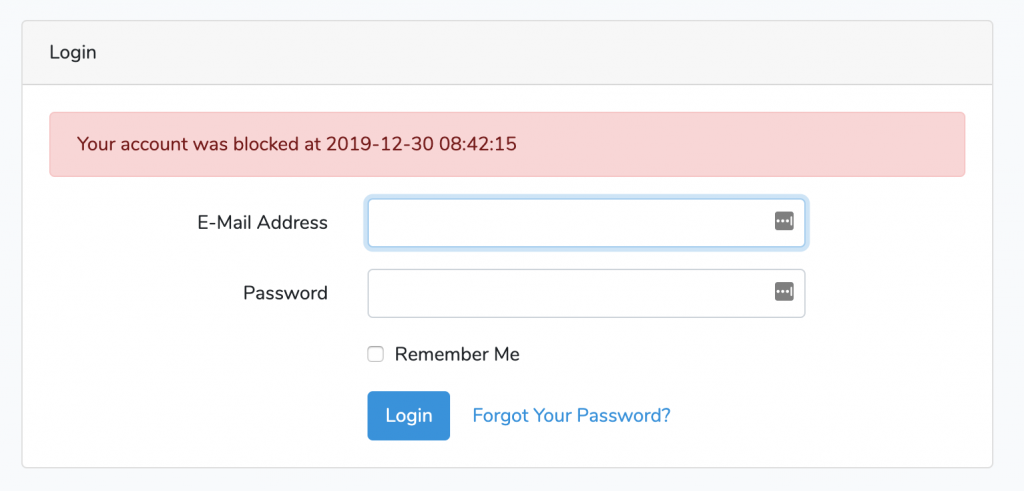The height and width of the screenshot is (491, 1024).
Task: Click the password manager icon in E-Mail field
Action: click(x=784, y=221)
